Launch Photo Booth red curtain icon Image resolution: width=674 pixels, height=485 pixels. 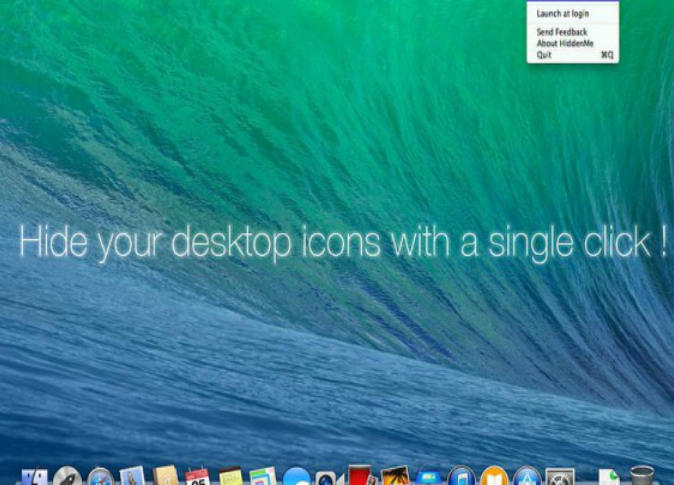[361, 477]
